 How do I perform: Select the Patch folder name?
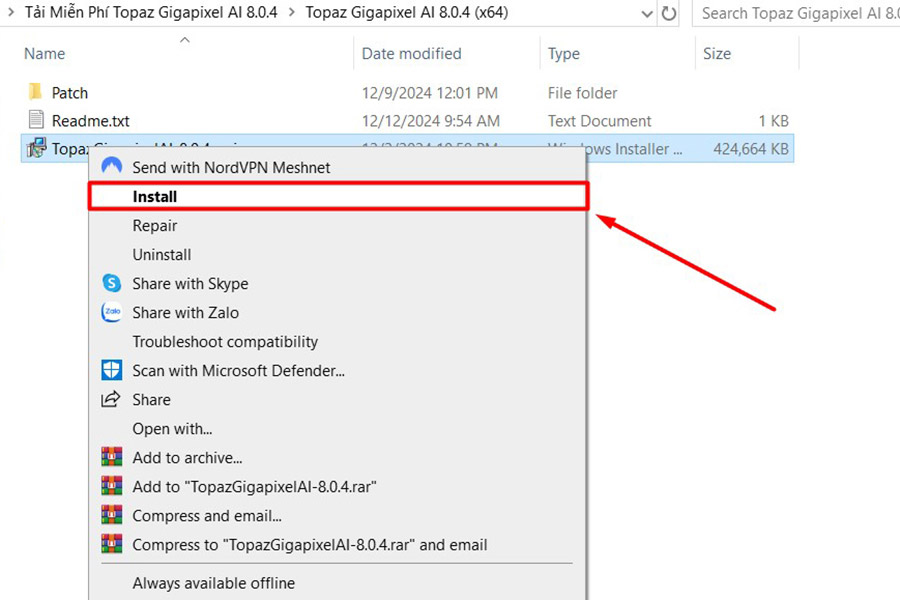tap(69, 93)
